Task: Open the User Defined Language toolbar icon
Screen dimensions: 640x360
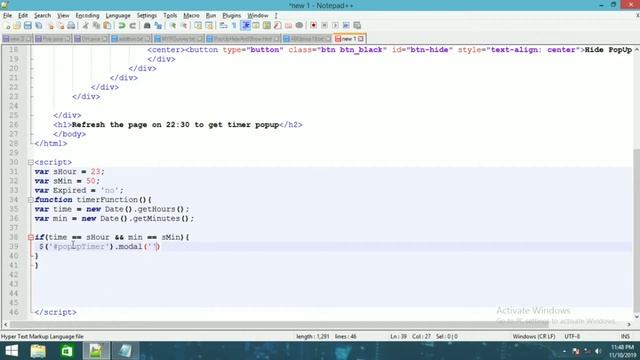Action: tap(256, 26)
